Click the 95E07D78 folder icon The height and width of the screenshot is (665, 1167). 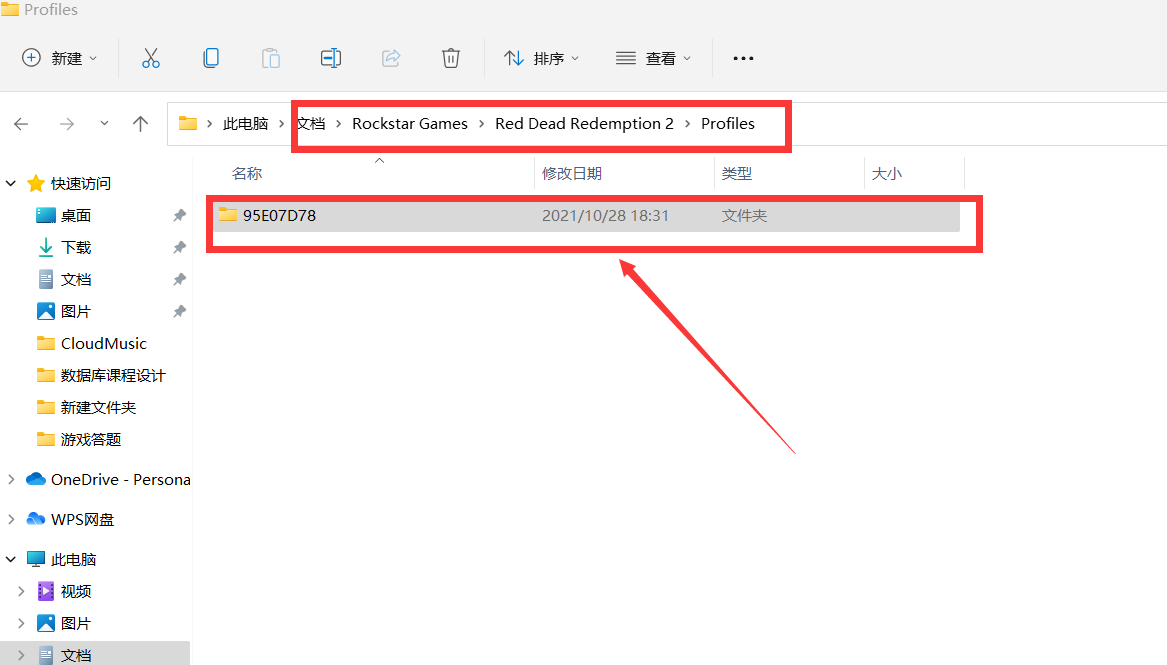click(228, 215)
